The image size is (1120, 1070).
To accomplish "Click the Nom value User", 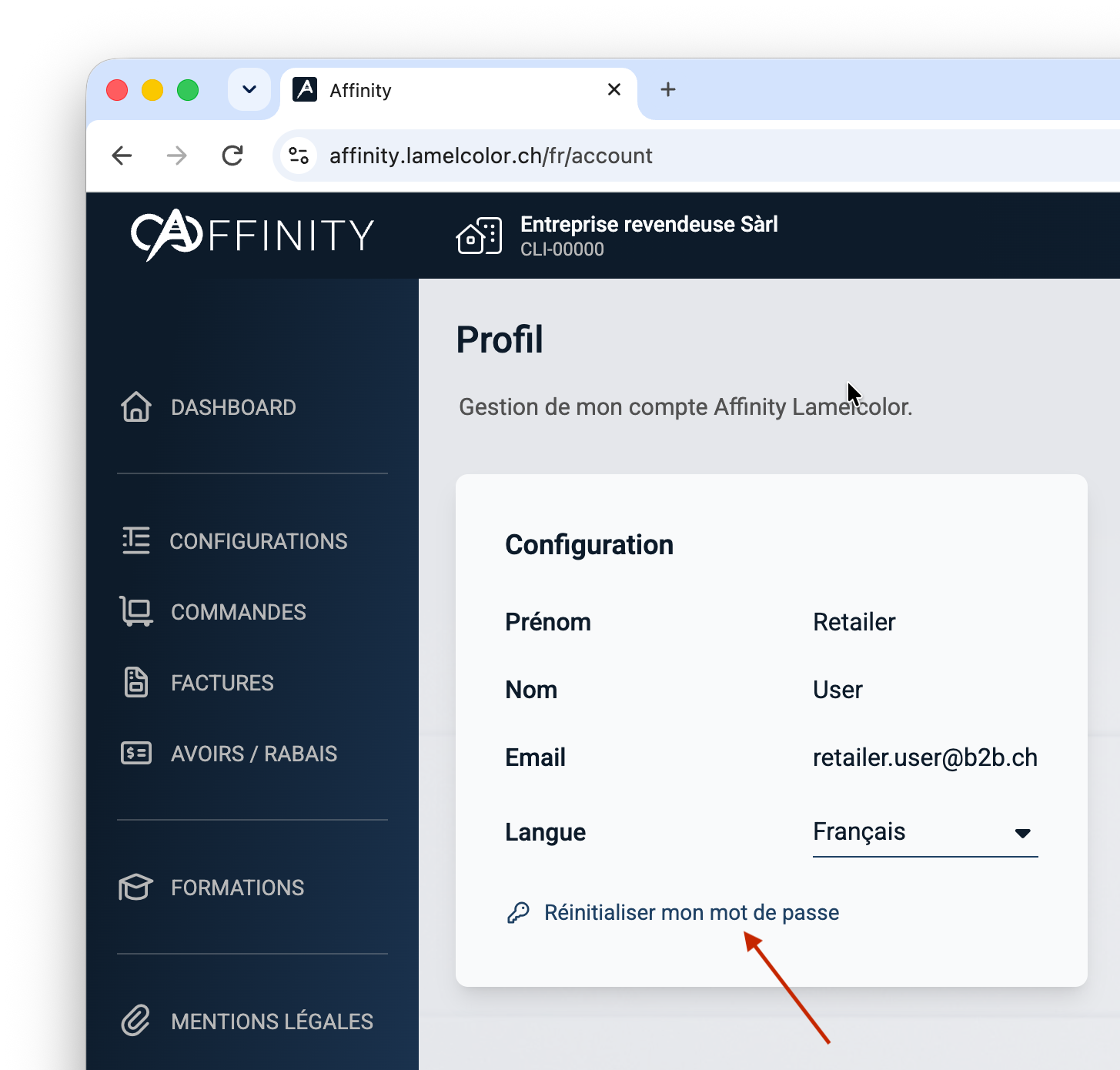I will (837, 690).
